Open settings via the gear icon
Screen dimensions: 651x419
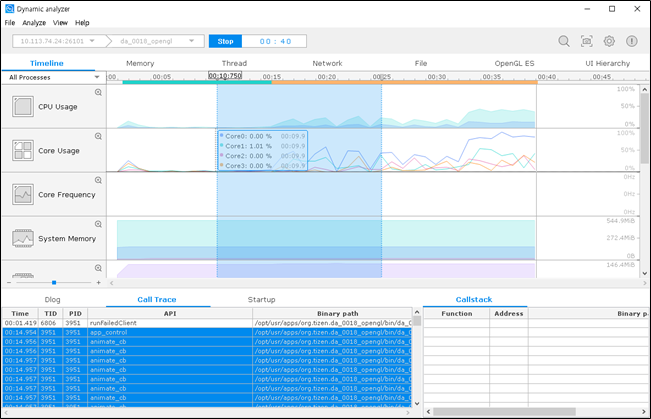[609, 41]
